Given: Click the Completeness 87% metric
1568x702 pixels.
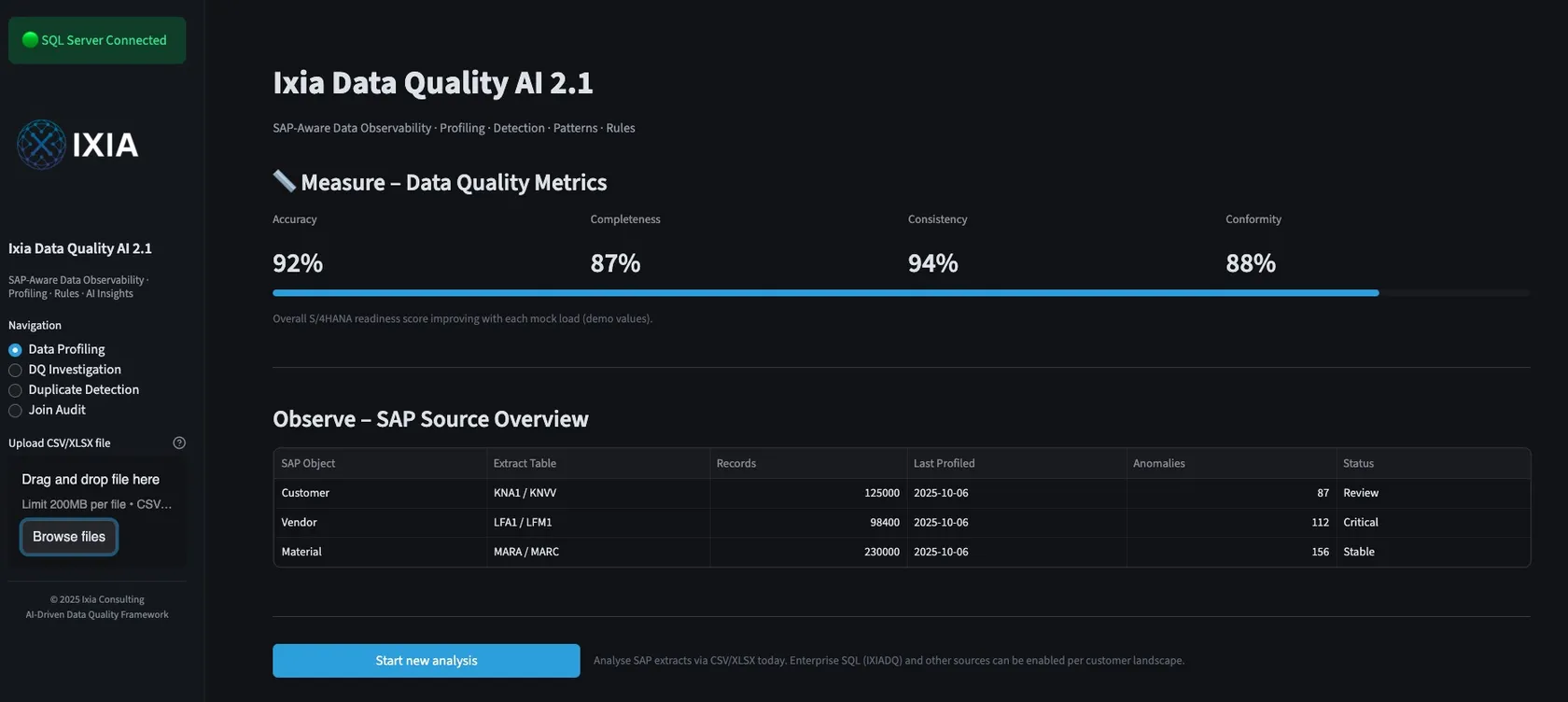Looking at the screenshot, I should (x=625, y=246).
